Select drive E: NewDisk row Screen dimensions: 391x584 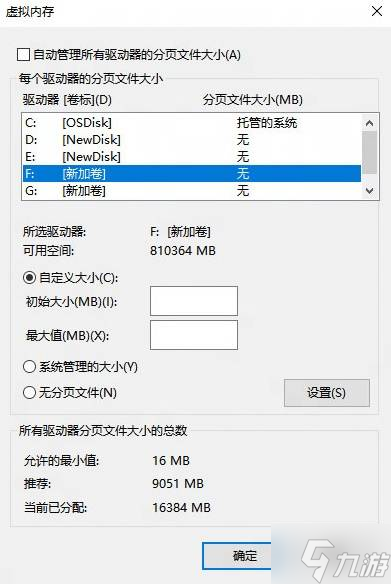coord(192,156)
